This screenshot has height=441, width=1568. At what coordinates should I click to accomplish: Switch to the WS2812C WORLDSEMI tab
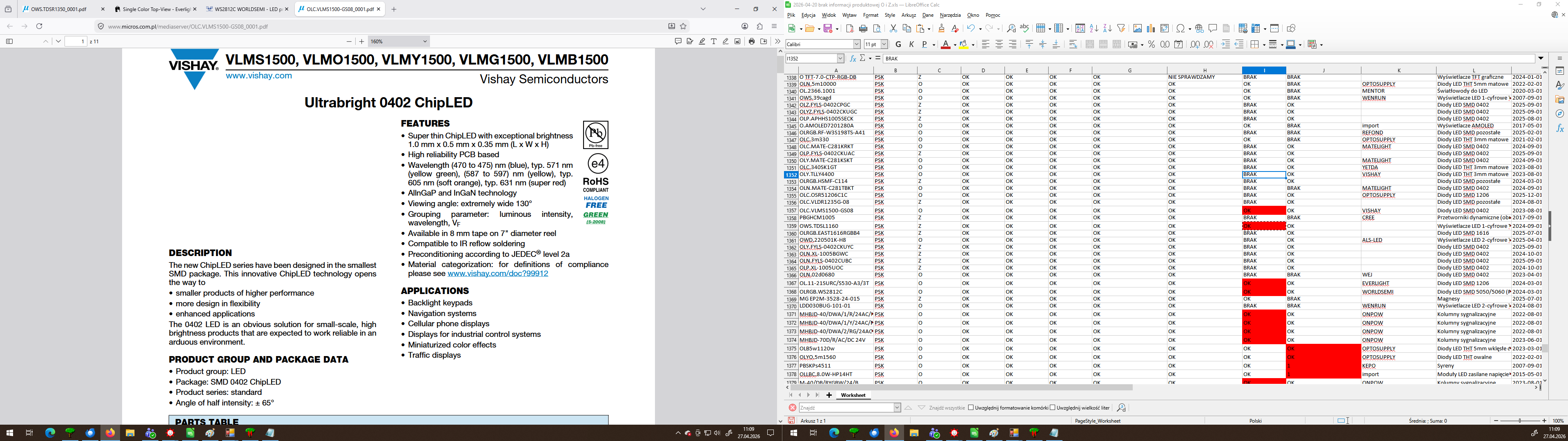click(x=247, y=9)
